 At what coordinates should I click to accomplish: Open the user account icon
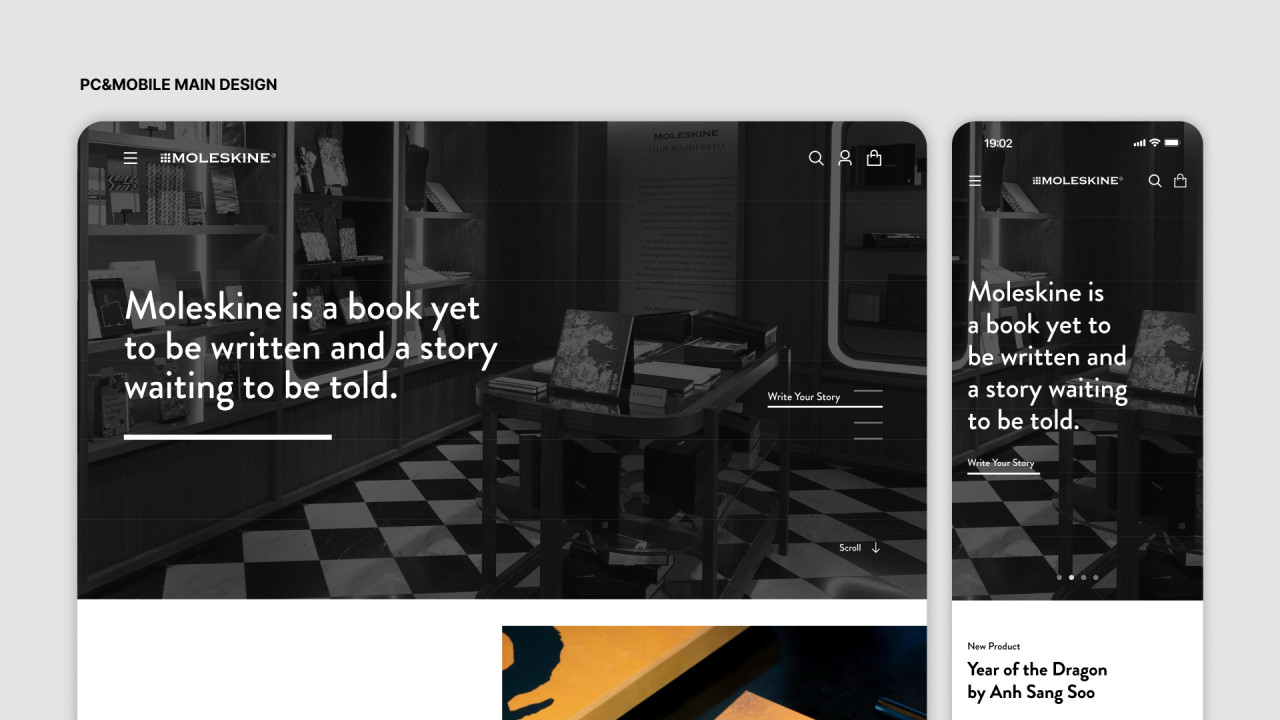(845, 158)
